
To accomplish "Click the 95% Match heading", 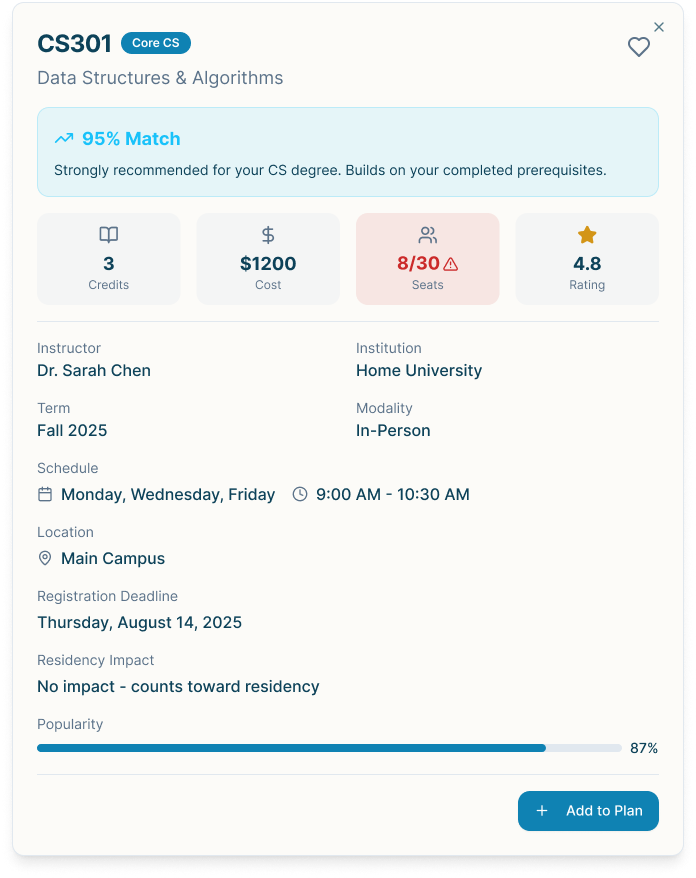I will tap(131, 139).
